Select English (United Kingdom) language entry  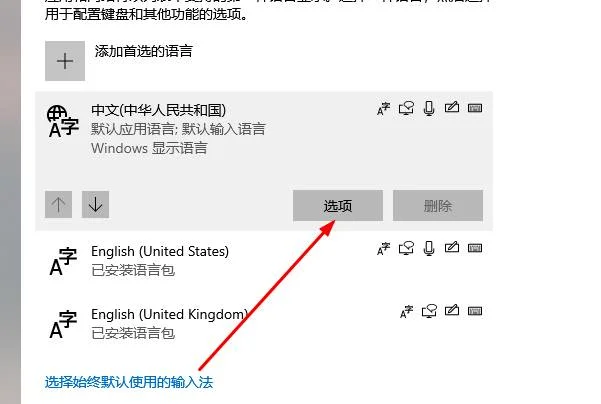pos(264,324)
